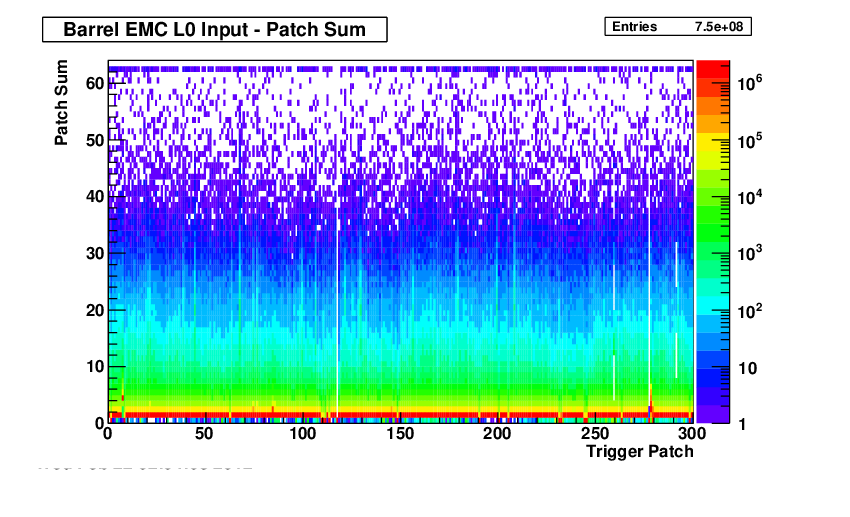The image size is (850, 517).
Task: Click the red band of the color scale
Action: pyautogui.click(x=712, y=69)
